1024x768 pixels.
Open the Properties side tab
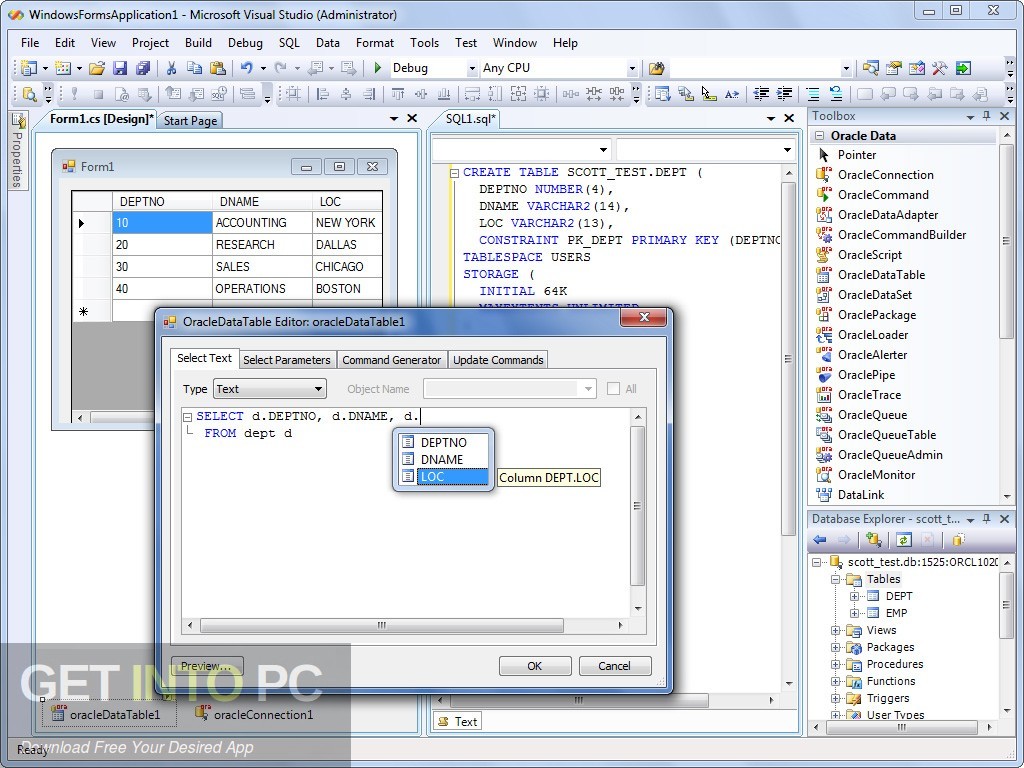pyautogui.click(x=18, y=150)
